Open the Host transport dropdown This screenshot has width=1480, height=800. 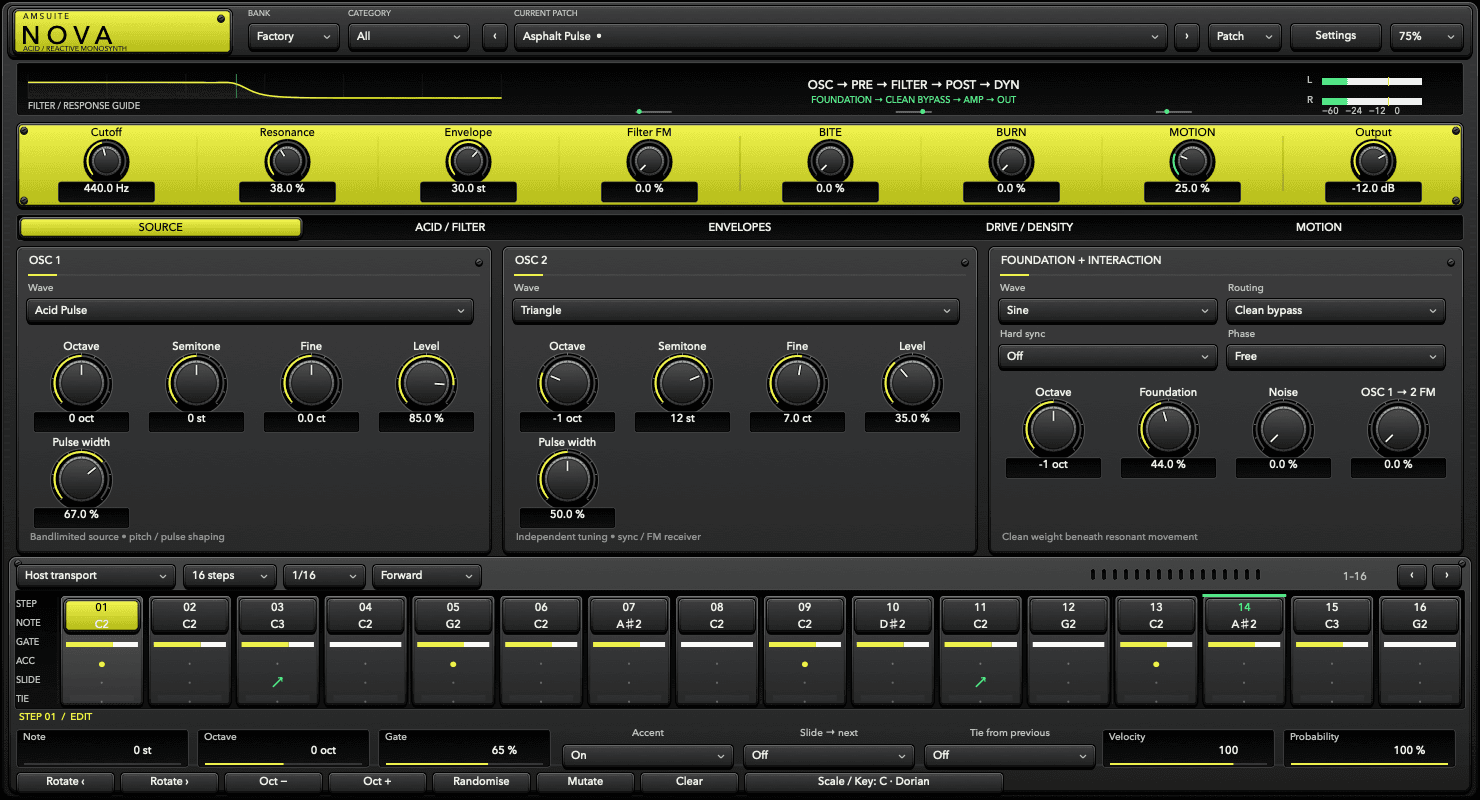coord(96,575)
